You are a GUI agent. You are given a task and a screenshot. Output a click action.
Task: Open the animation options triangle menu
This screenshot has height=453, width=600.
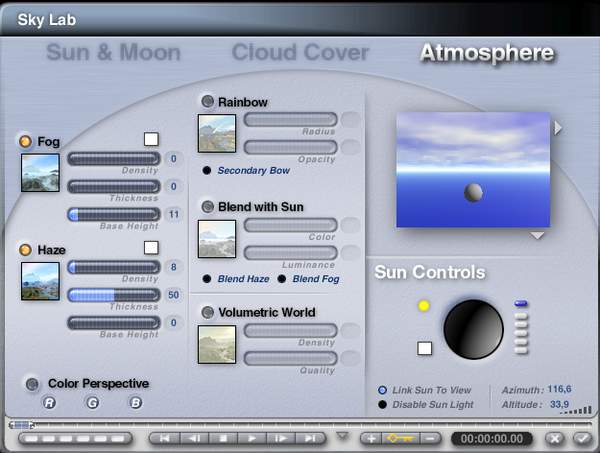click(x=342, y=436)
